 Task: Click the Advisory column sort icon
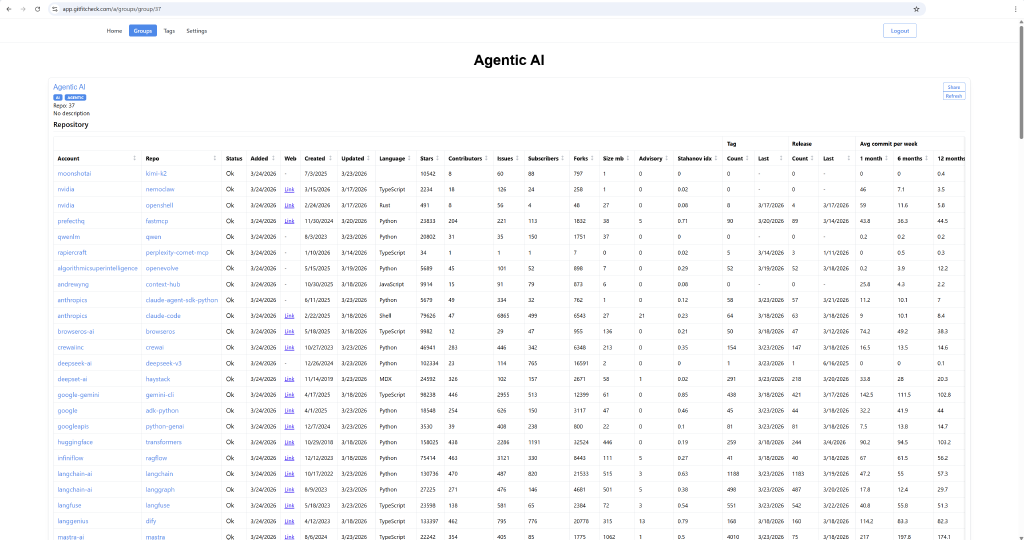tap(667, 159)
